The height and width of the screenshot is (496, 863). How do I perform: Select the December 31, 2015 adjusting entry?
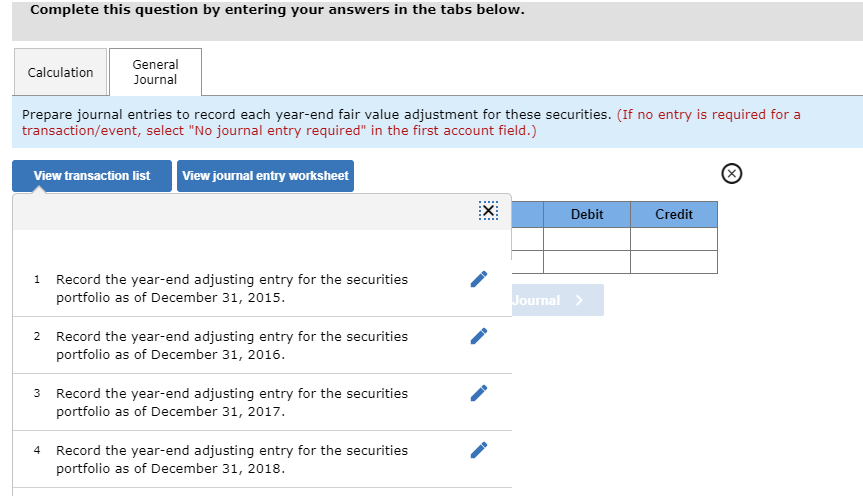click(232, 288)
